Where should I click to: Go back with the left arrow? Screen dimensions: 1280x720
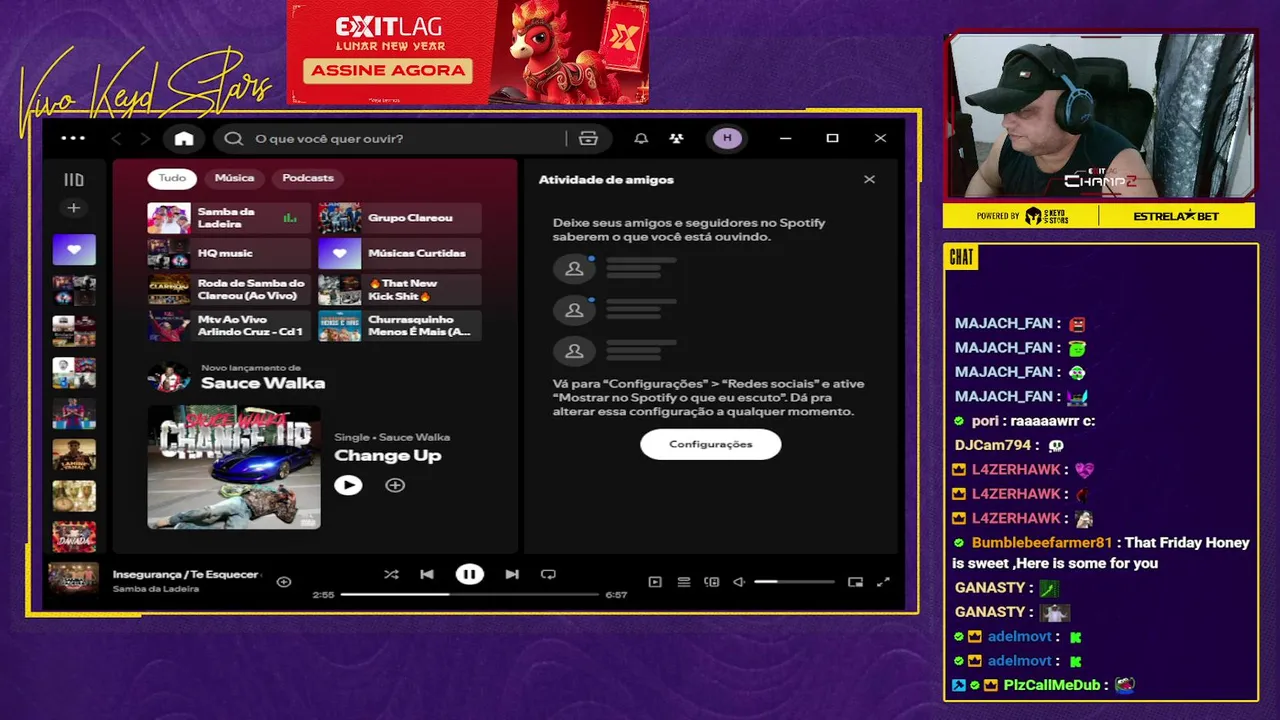[x=116, y=139]
